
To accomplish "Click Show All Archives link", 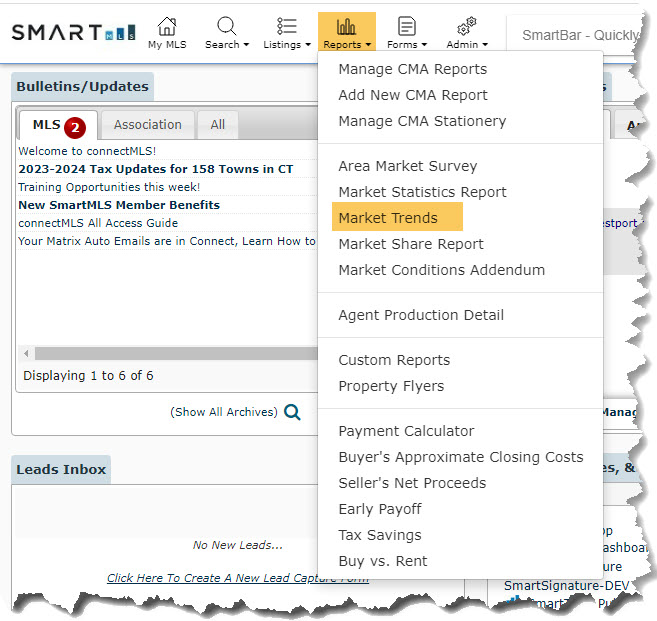I will 224,412.
